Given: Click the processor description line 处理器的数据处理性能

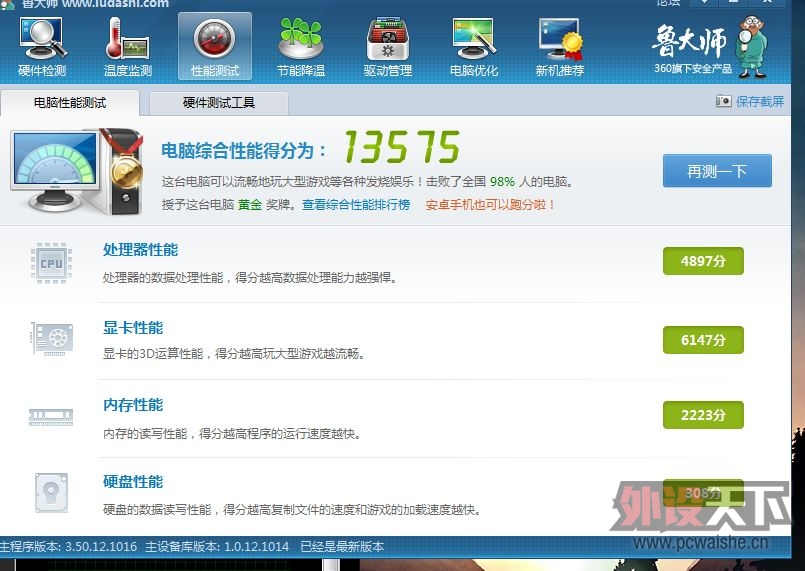Looking at the screenshot, I should 250,278.
